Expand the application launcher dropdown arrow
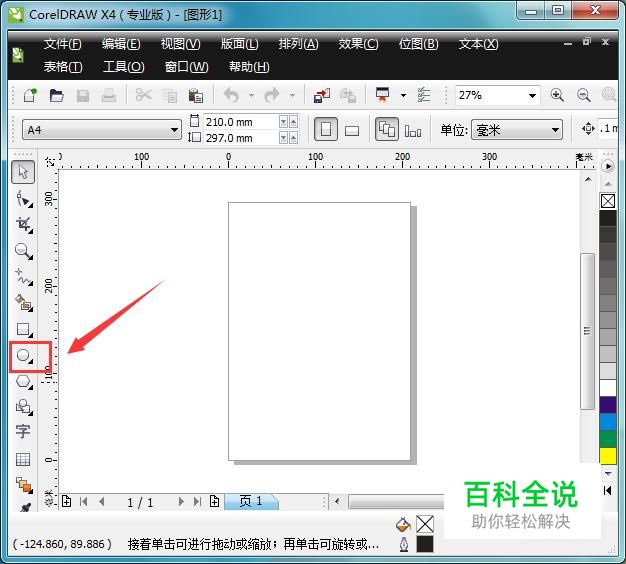The image size is (626, 564). [403, 95]
